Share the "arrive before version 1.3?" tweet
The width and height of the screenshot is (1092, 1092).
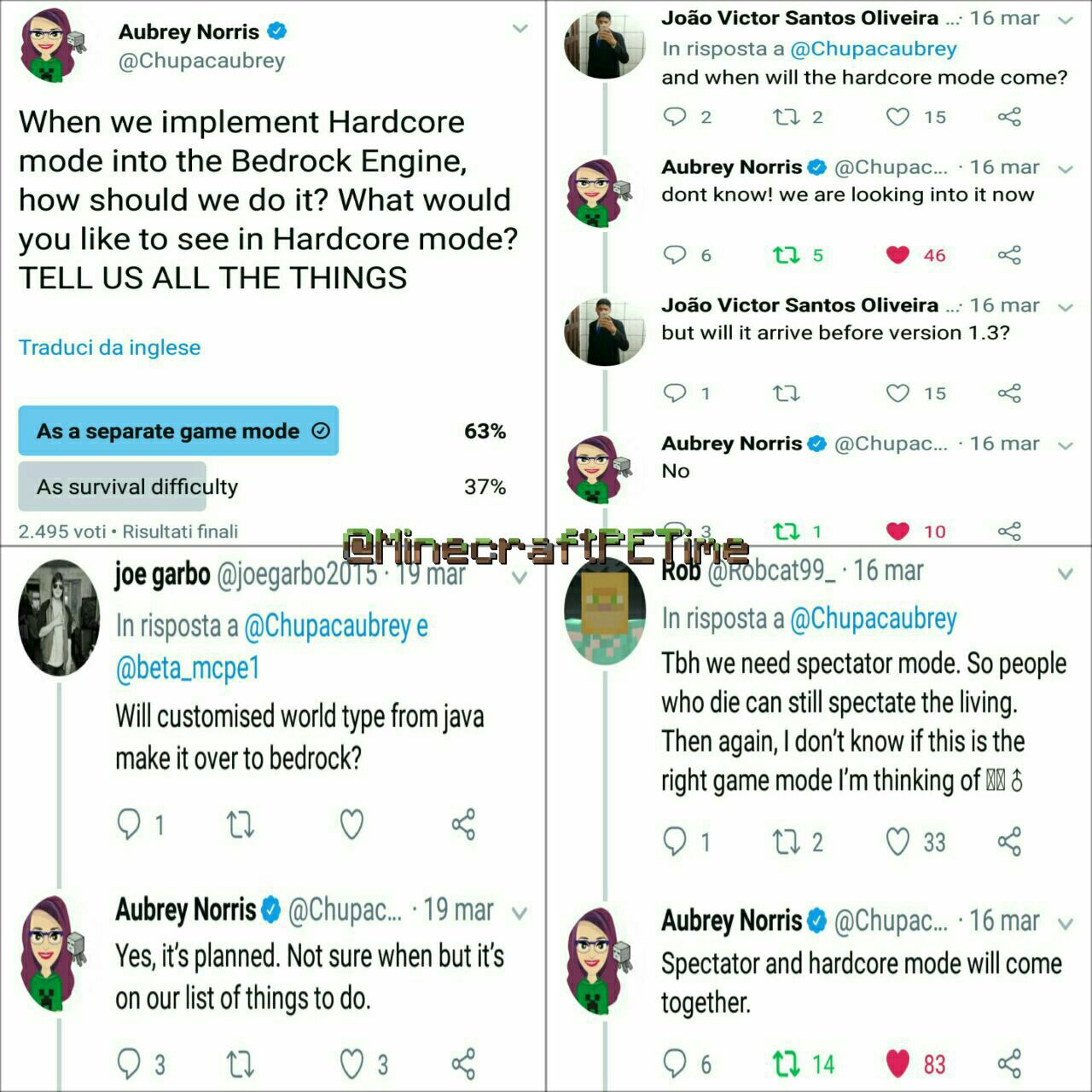(1009, 392)
